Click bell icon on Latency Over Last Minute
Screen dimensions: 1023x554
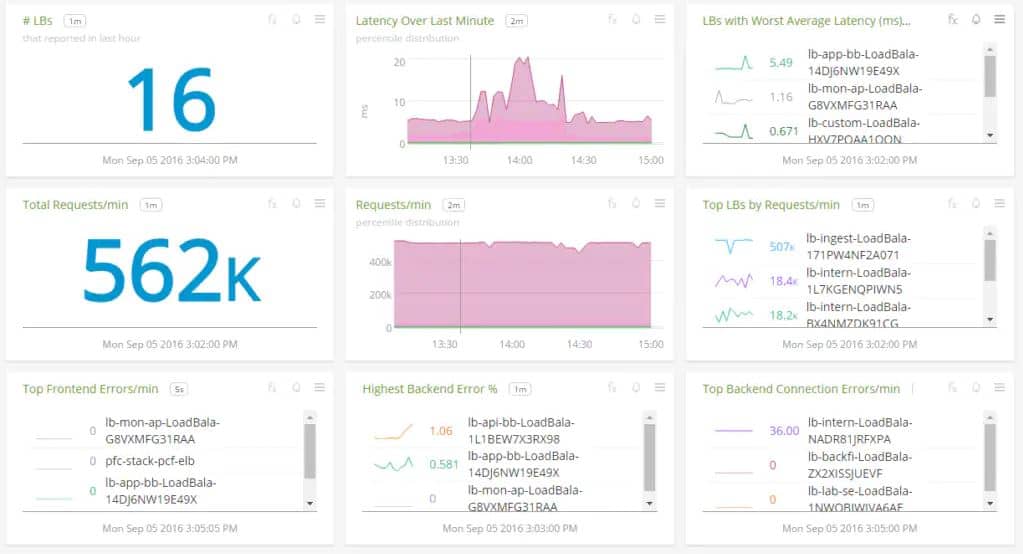pyautogui.click(x=636, y=20)
